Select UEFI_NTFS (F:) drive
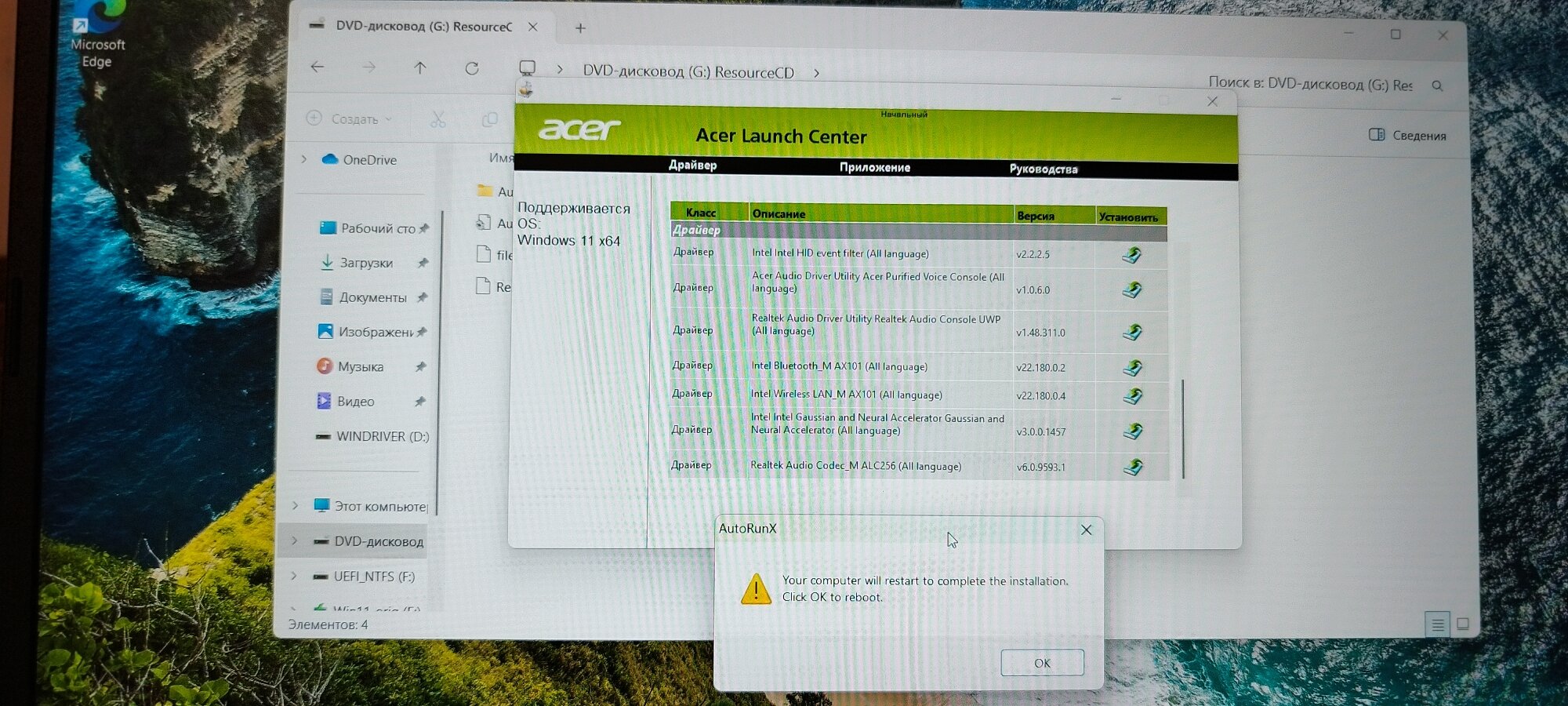1568x706 pixels. click(x=364, y=577)
